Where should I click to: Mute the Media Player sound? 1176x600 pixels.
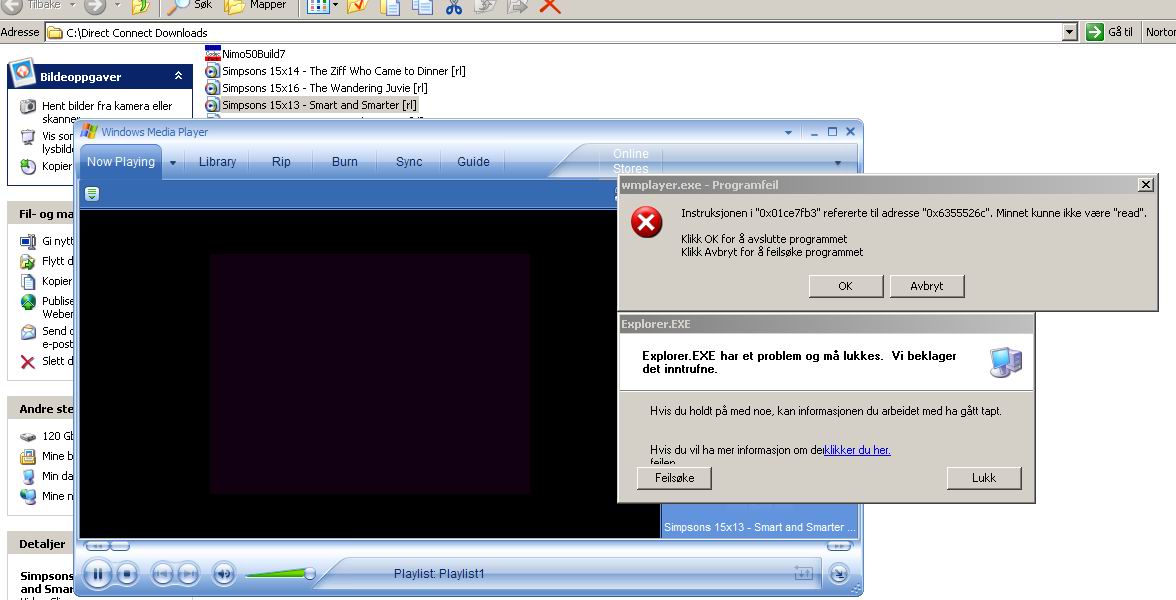point(224,574)
